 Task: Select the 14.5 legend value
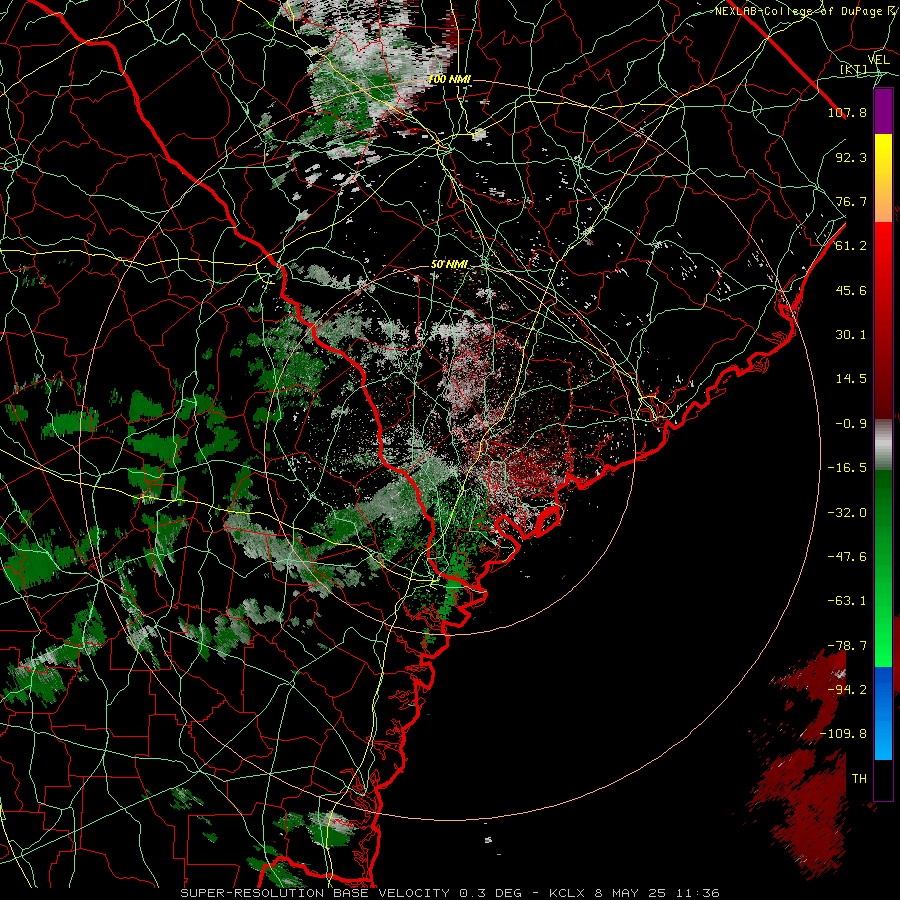click(851, 379)
